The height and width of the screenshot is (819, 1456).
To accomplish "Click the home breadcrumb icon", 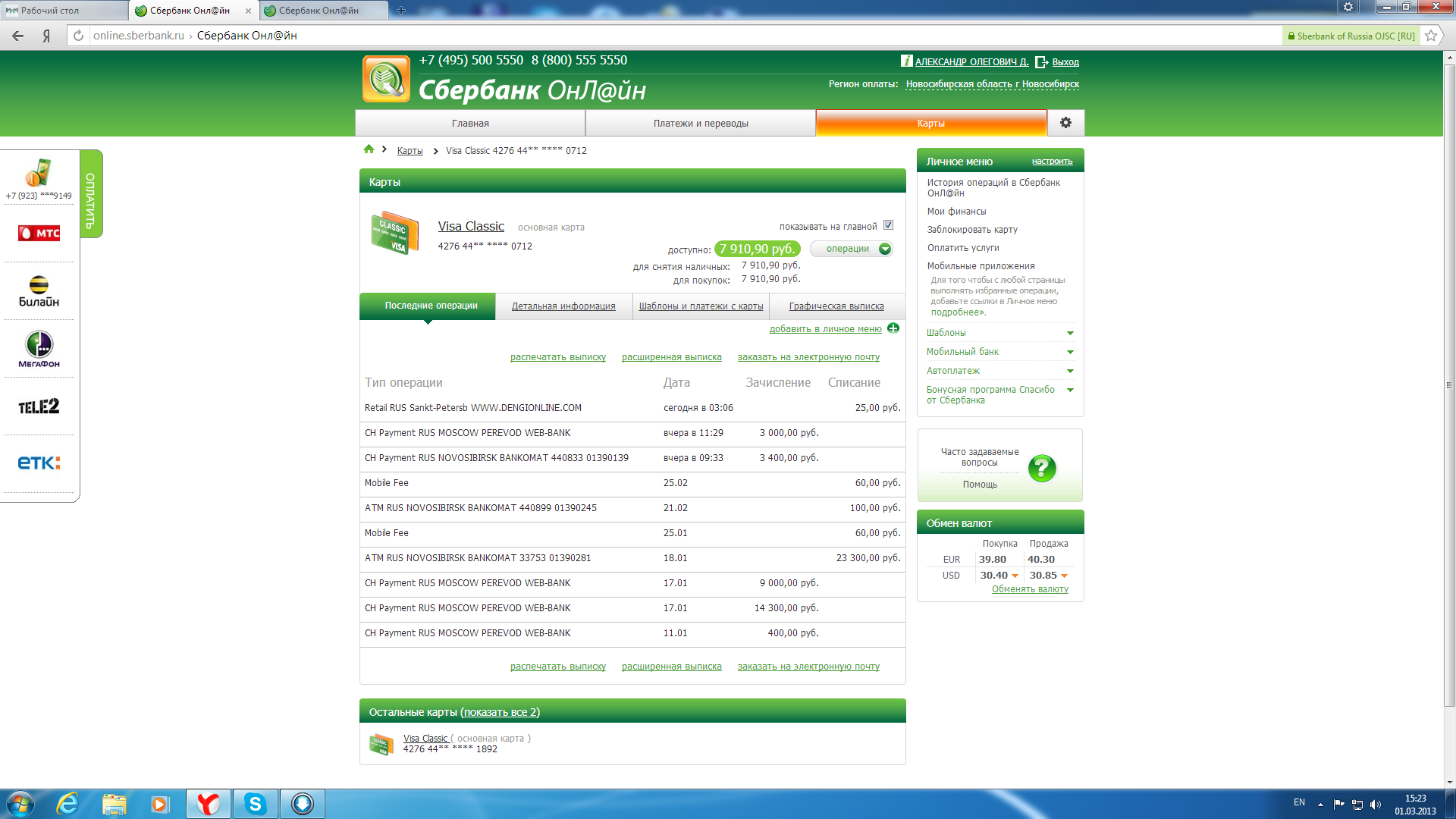I will tap(369, 149).
